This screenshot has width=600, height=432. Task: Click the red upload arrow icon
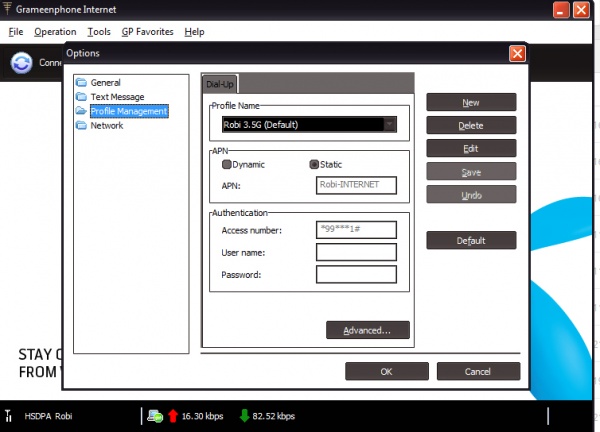(x=173, y=416)
